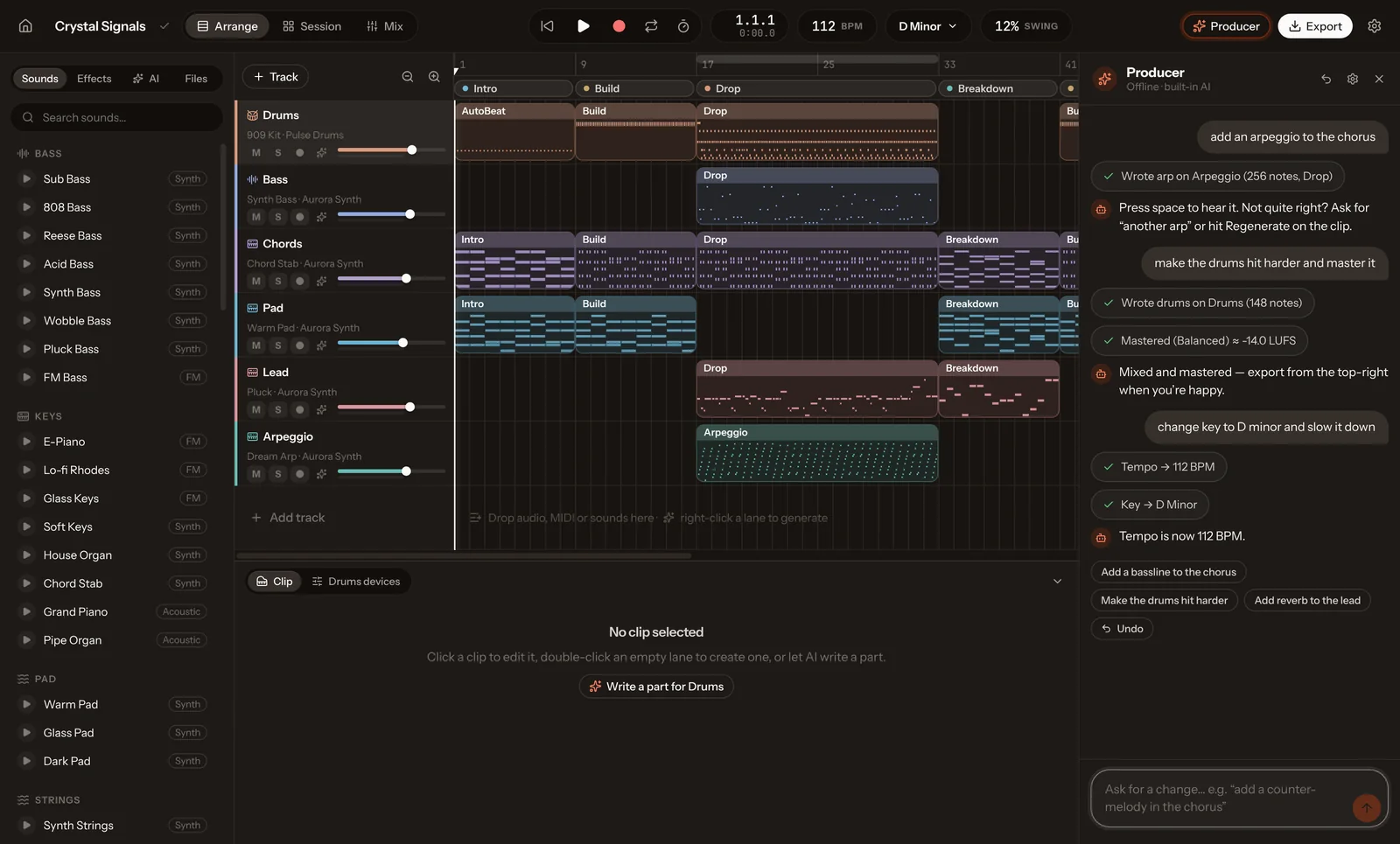The height and width of the screenshot is (844, 1400).
Task: Click the AI sparkle icon on Arpeggio track
Action: [321, 474]
